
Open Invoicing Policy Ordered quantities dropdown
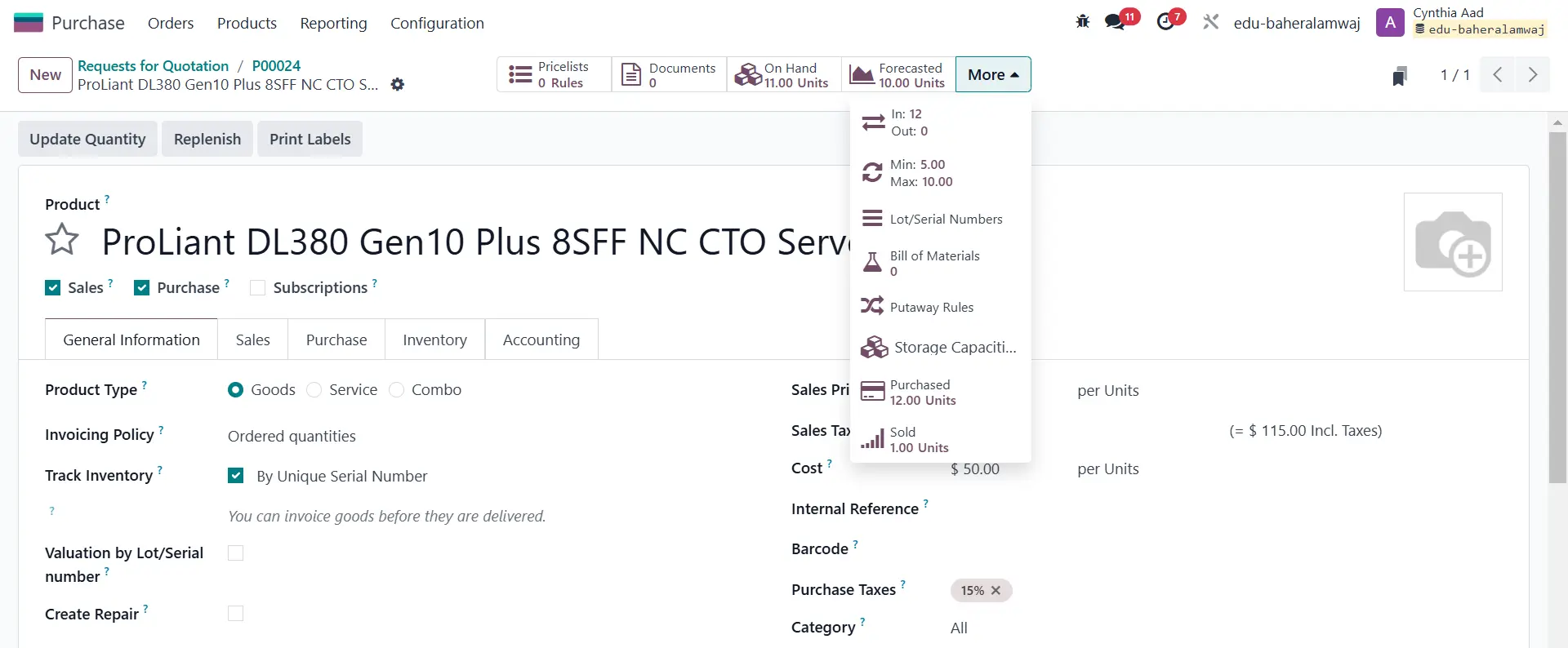292,436
